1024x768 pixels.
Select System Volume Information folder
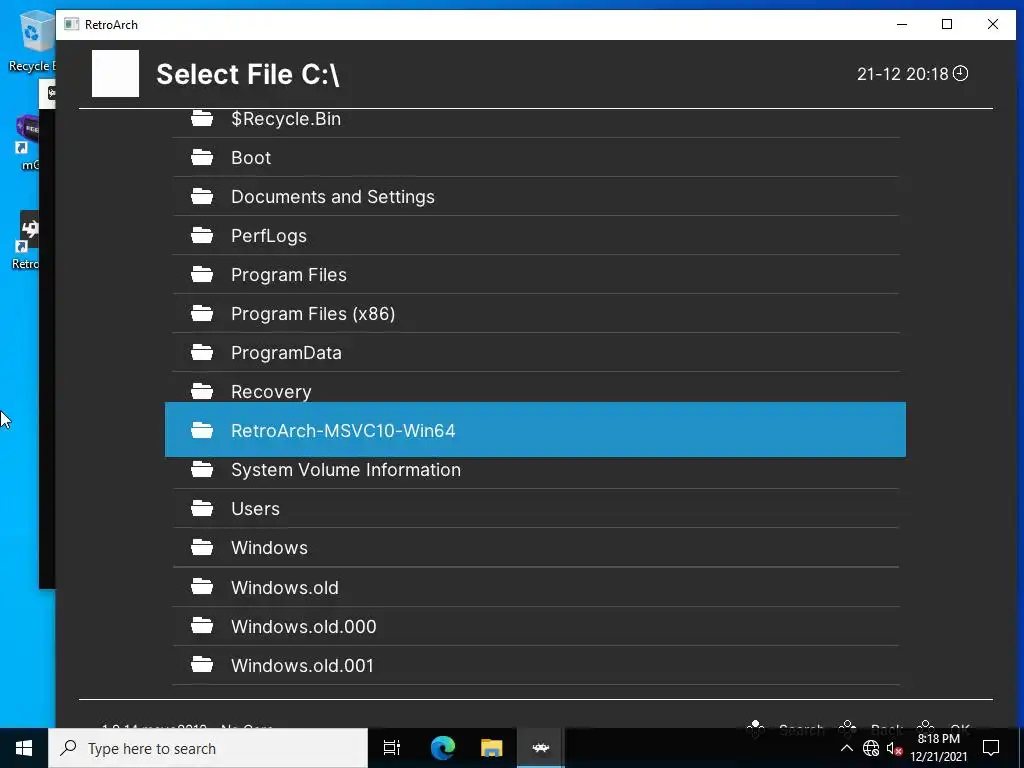click(536, 470)
